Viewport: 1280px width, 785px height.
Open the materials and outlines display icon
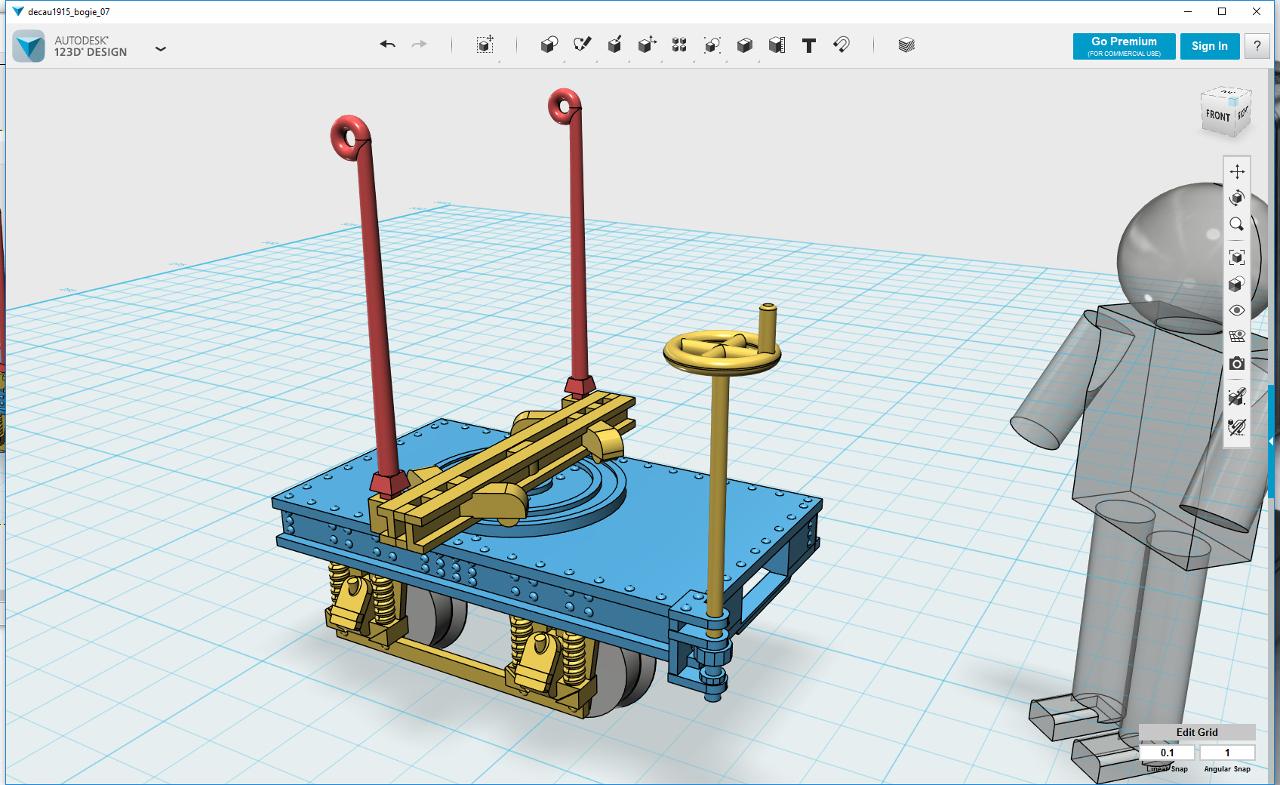[x=1237, y=284]
